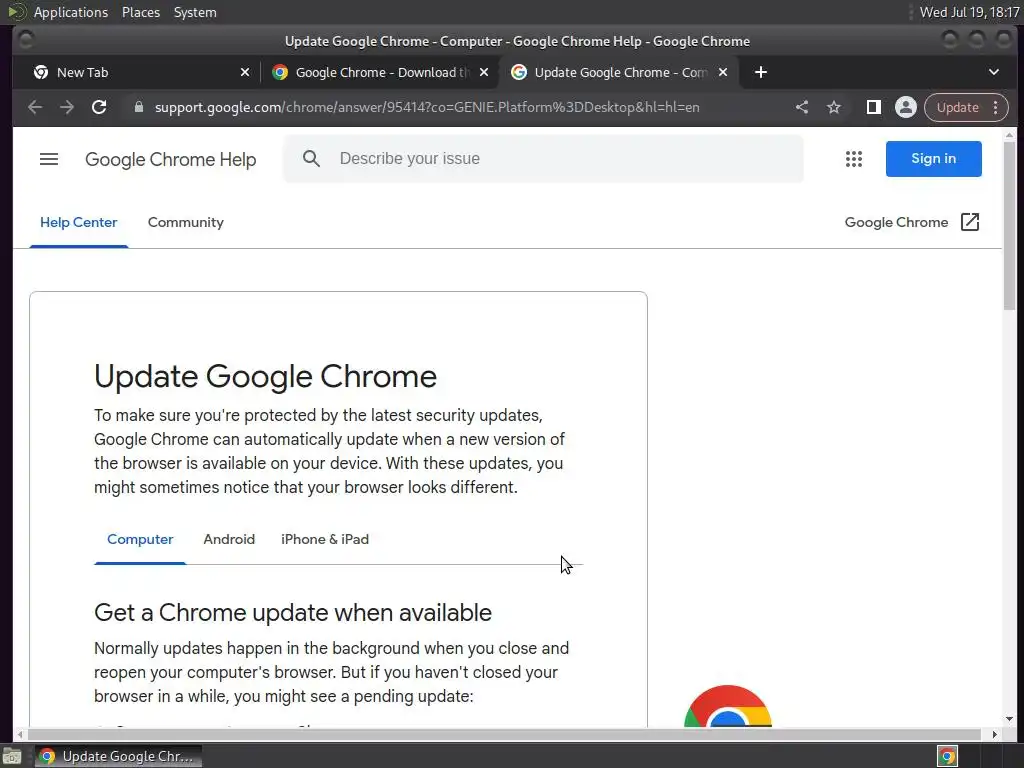This screenshot has width=1024, height=768.
Task: Open the Applications system menu
Action: 70,12
